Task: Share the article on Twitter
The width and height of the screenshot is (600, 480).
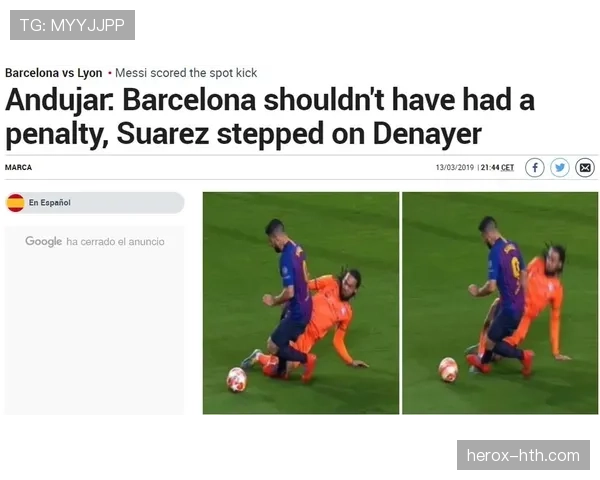Action: (560, 168)
